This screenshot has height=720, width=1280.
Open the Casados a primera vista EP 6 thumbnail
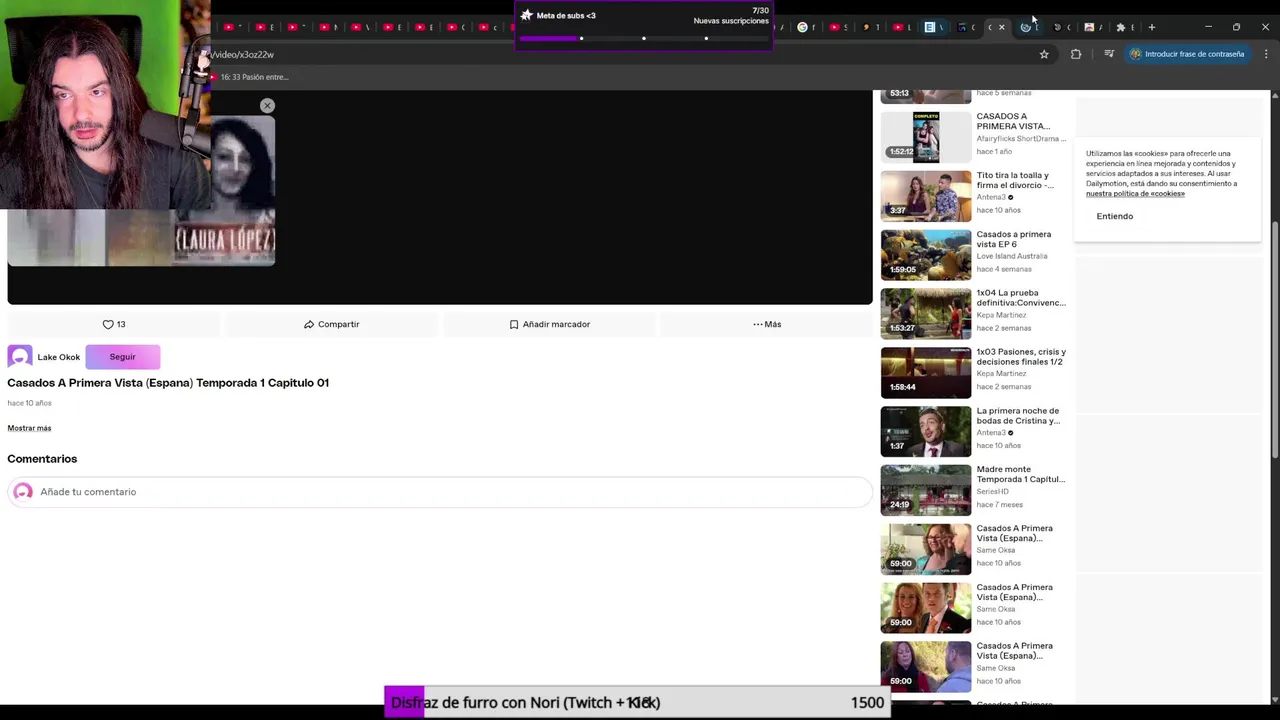tap(926, 255)
